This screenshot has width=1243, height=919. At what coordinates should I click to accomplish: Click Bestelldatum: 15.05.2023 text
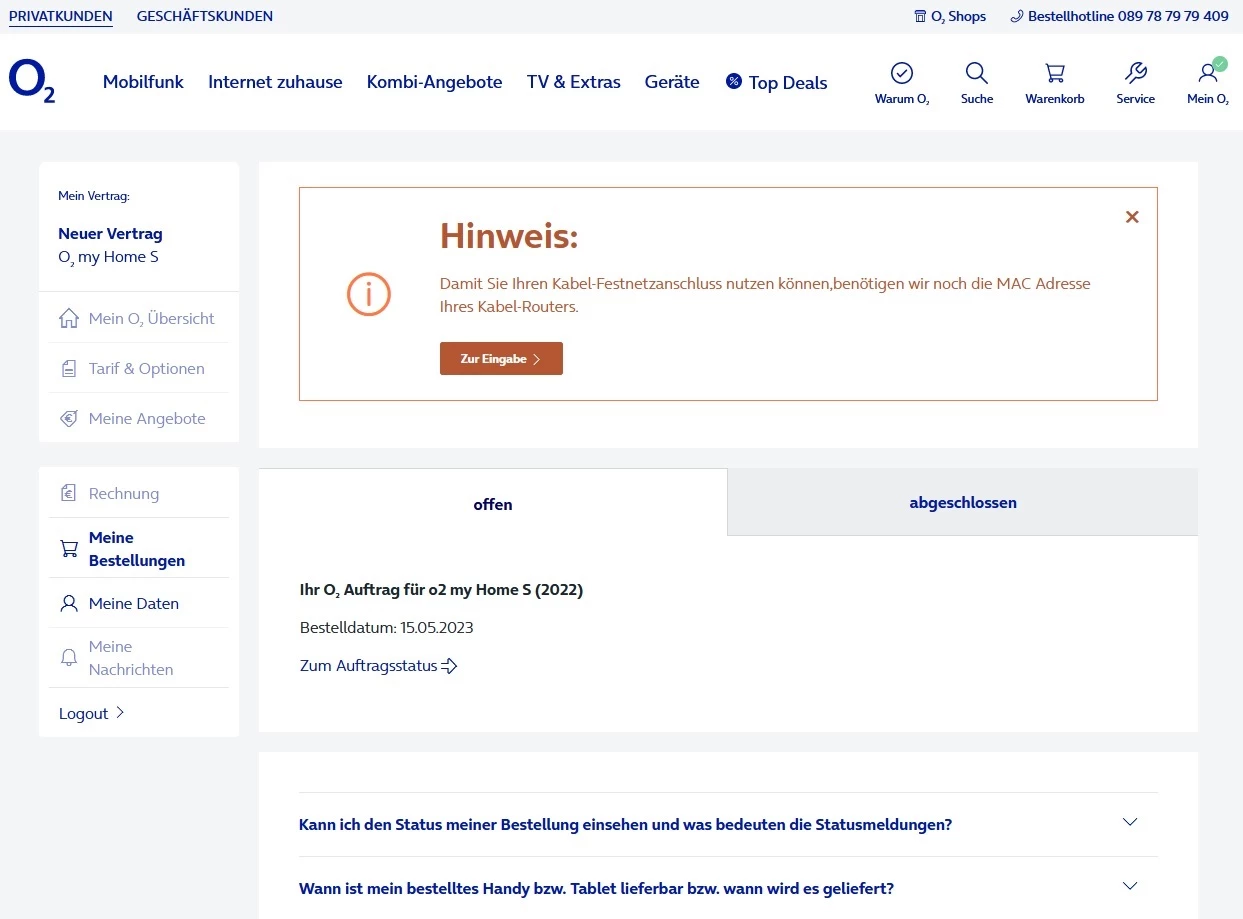pyautogui.click(x=387, y=628)
